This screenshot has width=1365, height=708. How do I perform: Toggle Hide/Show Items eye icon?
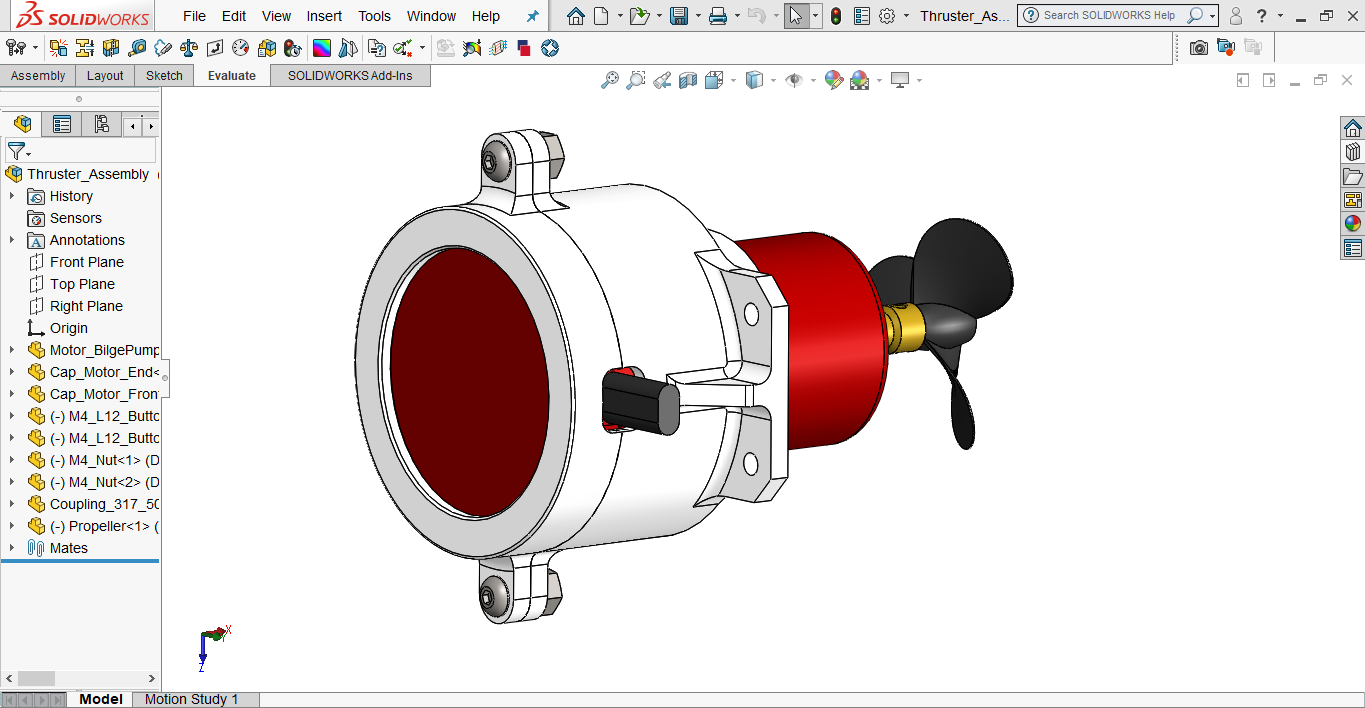[794, 81]
